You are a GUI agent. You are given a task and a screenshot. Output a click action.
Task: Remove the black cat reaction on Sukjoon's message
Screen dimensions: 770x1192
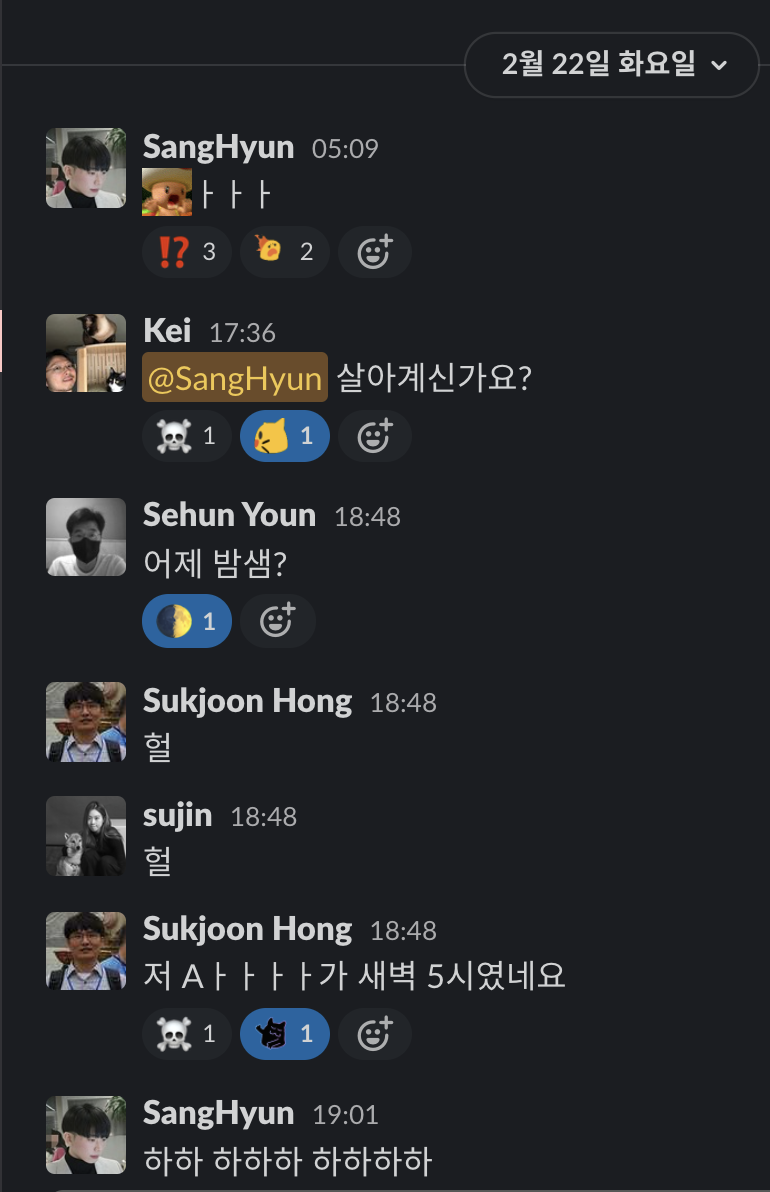(284, 1034)
